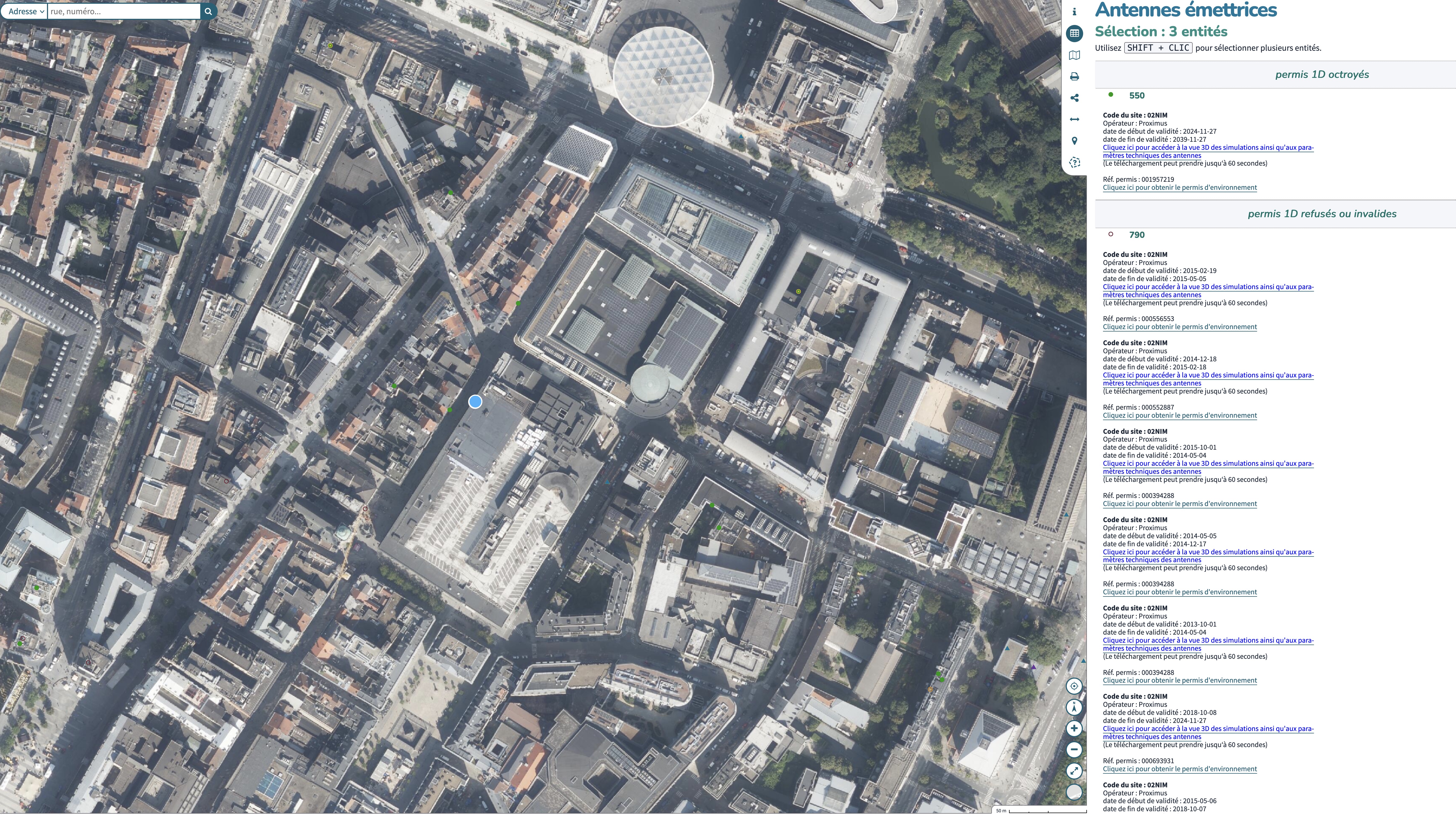Screen dimensions: 1456x815
Task: Reset map orientation to north
Action: (1074, 707)
